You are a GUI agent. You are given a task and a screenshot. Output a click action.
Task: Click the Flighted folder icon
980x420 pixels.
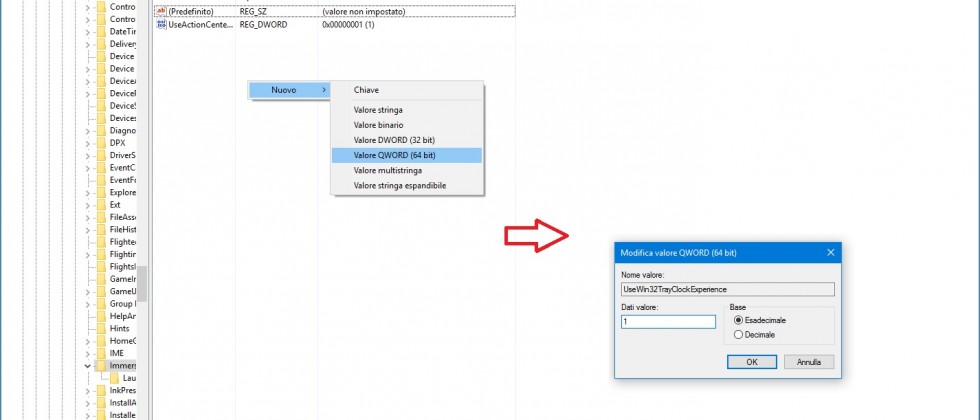tap(101, 242)
